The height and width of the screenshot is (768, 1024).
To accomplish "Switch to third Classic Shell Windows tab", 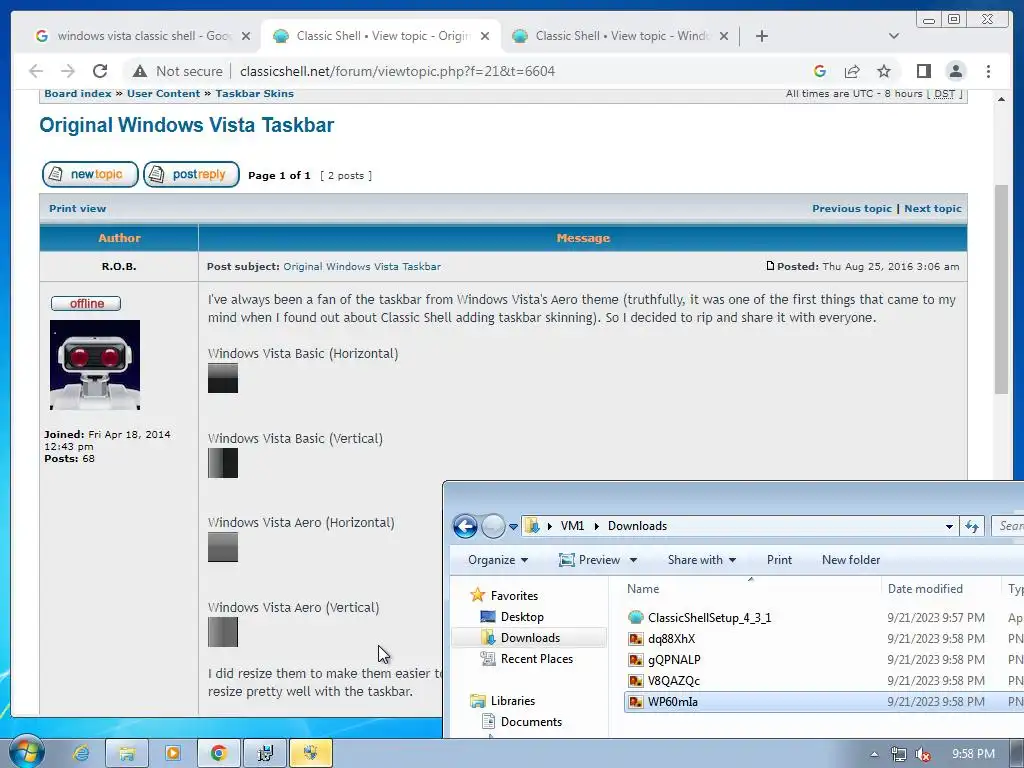I will point(620,36).
